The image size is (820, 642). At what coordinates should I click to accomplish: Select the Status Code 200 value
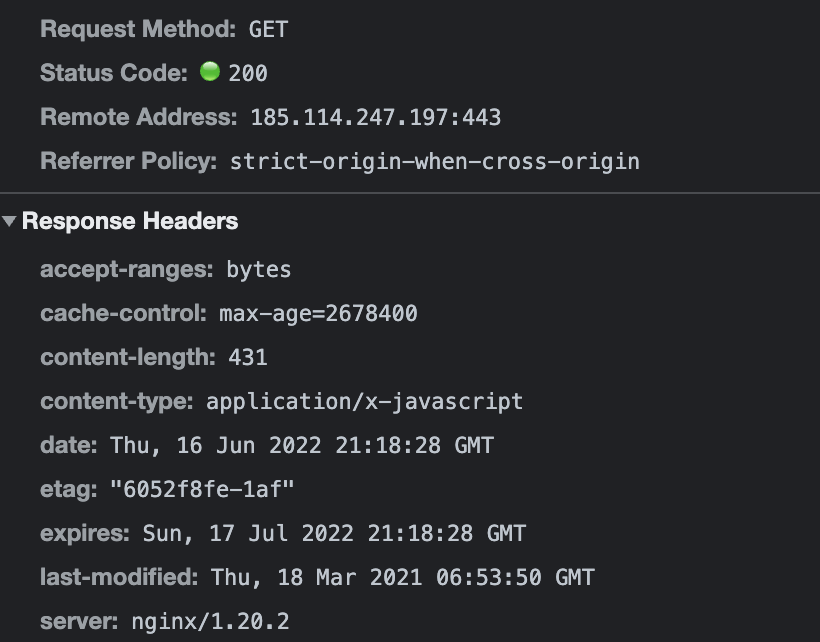point(248,73)
